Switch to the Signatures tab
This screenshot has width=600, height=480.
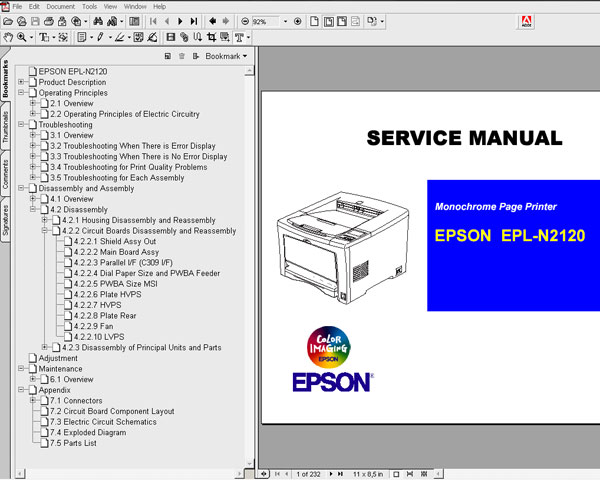click(5, 220)
